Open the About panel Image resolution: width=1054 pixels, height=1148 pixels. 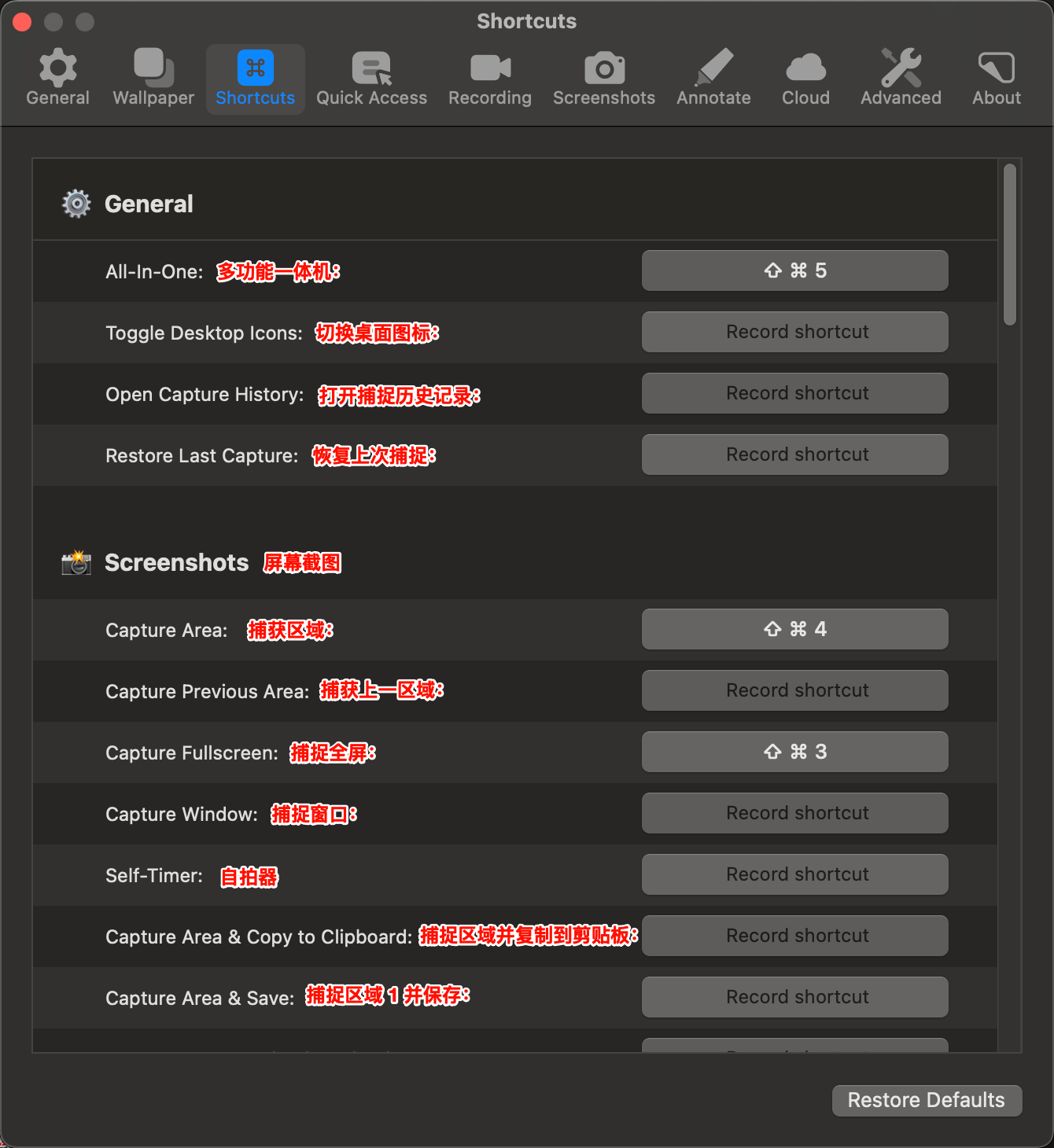pos(995,75)
